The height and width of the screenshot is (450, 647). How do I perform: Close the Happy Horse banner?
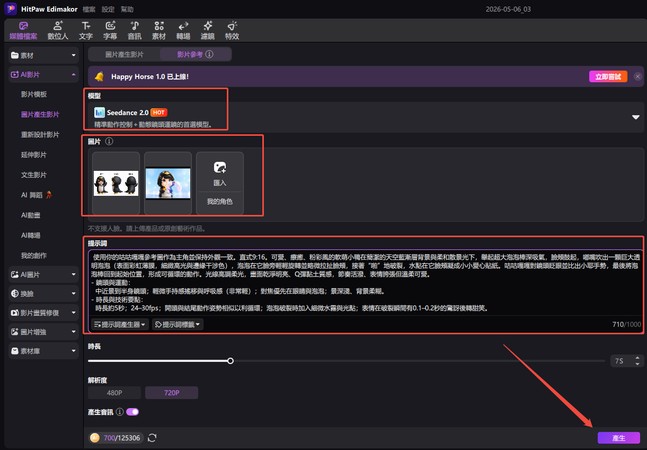pyautogui.click(x=638, y=76)
